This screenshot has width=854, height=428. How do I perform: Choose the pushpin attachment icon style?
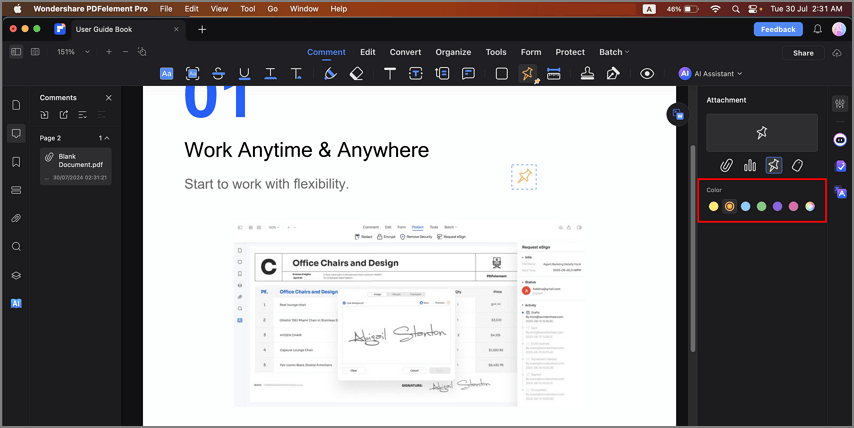click(x=773, y=165)
